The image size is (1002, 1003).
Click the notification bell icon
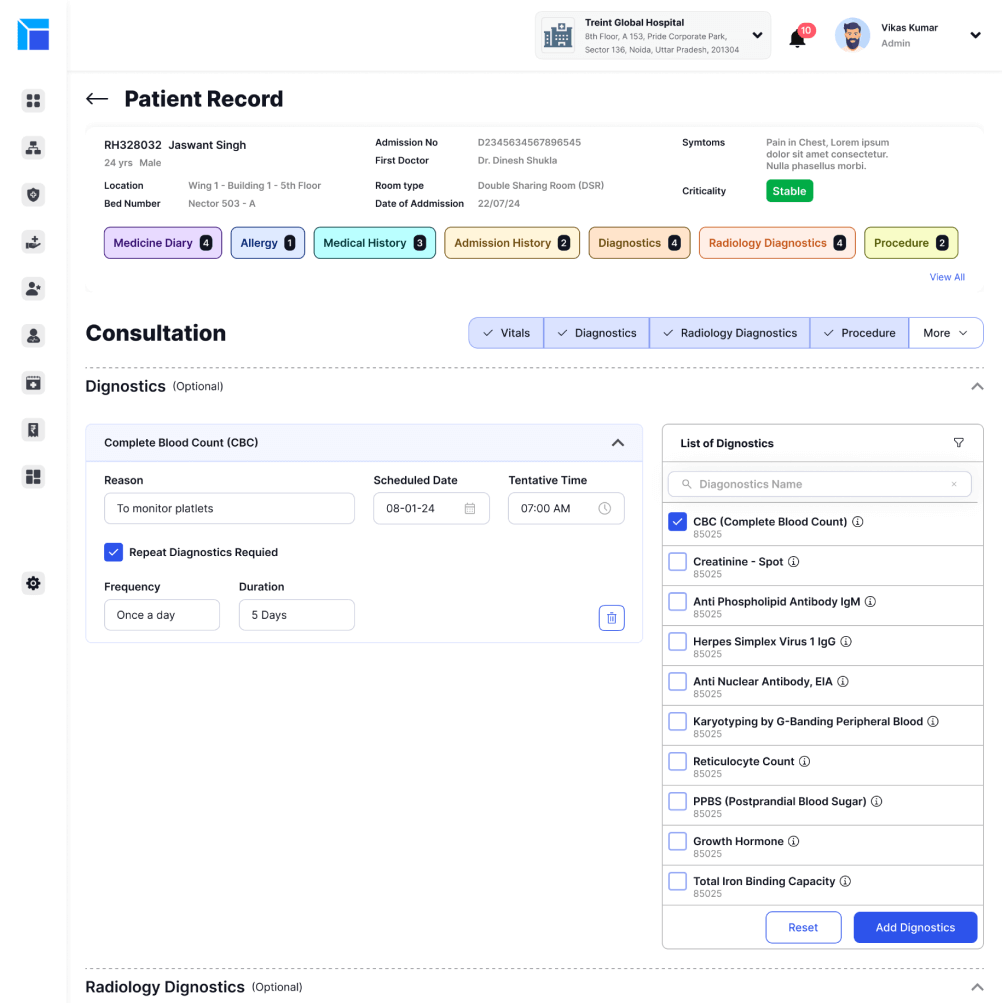pyautogui.click(x=797, y=39)
